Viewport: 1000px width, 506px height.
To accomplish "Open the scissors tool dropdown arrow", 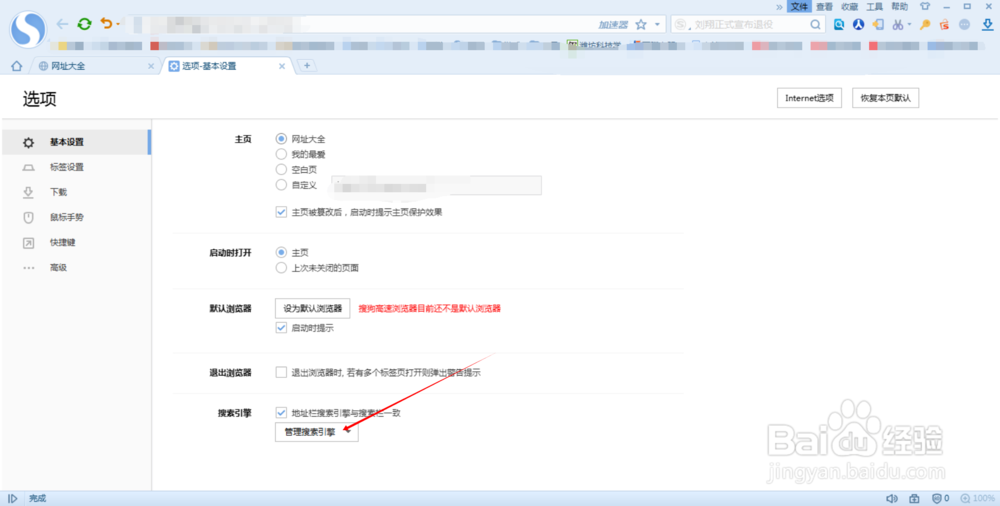I will click(909, 25).
